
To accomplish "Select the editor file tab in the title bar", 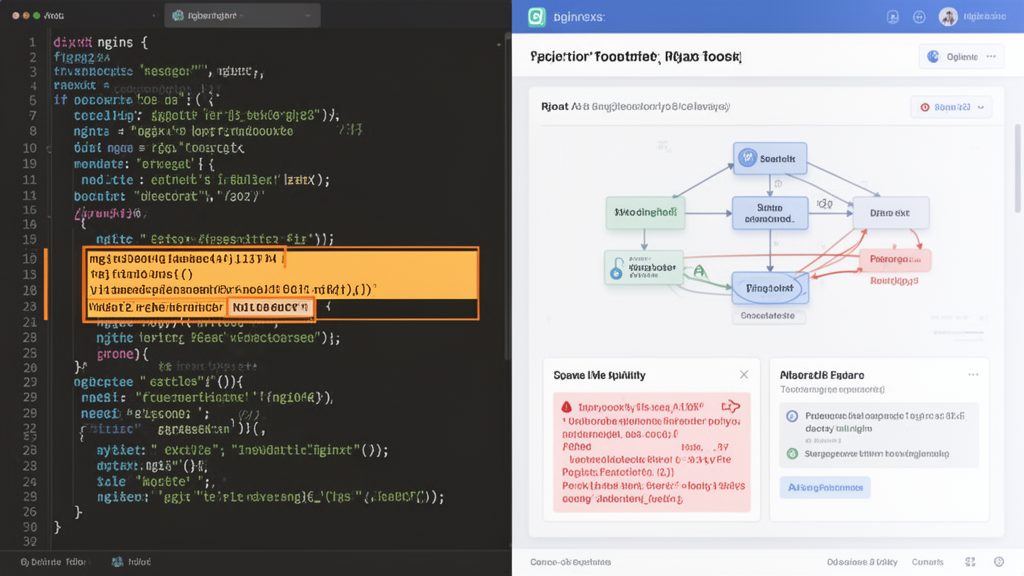I will [242, 15].
